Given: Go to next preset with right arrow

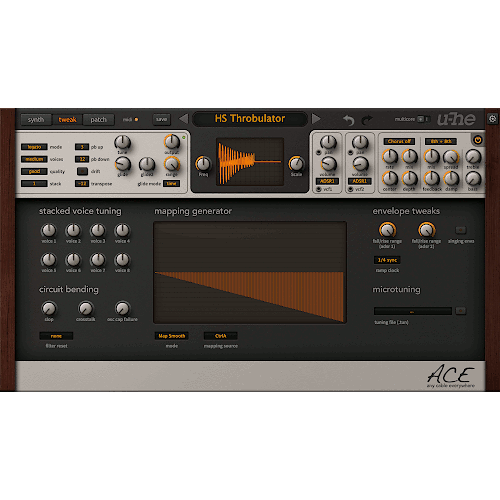Looking at the screenshot, I should point(316,119).
